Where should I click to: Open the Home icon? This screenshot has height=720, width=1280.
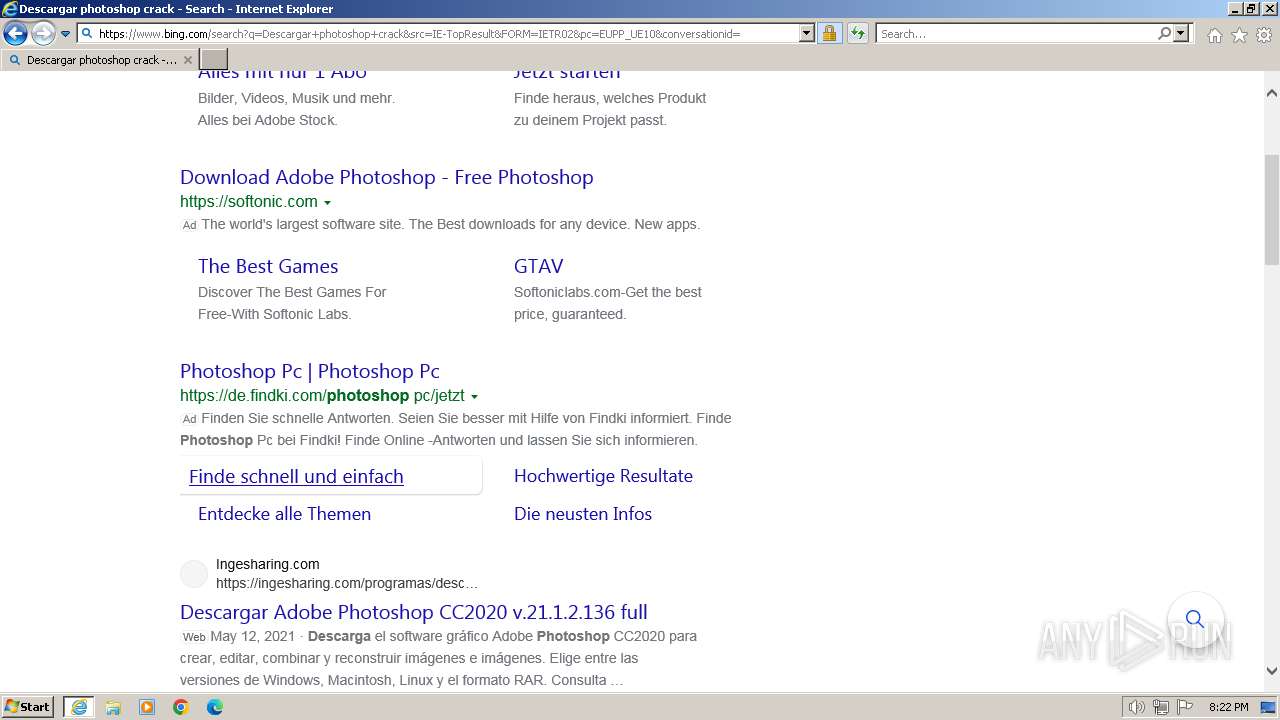(1214, 35)
